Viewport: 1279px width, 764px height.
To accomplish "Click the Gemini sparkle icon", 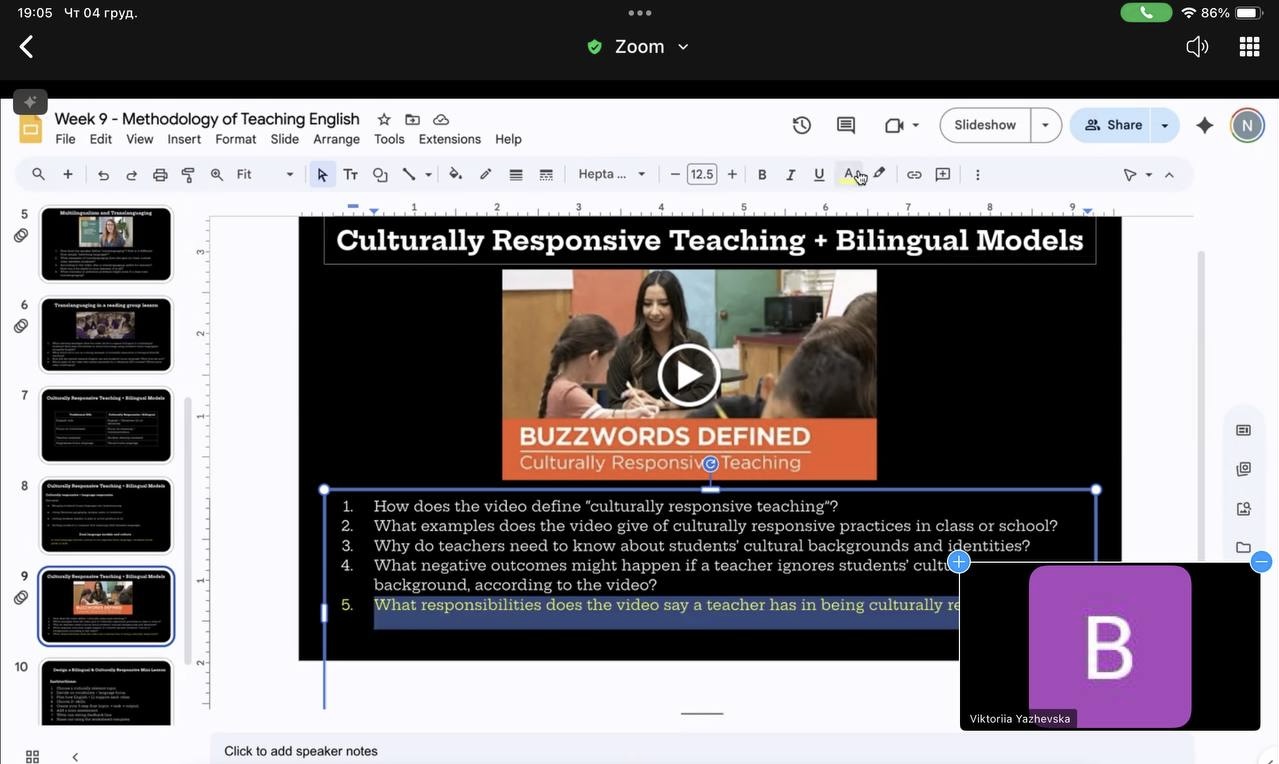I will click(x=1205, y=125).
